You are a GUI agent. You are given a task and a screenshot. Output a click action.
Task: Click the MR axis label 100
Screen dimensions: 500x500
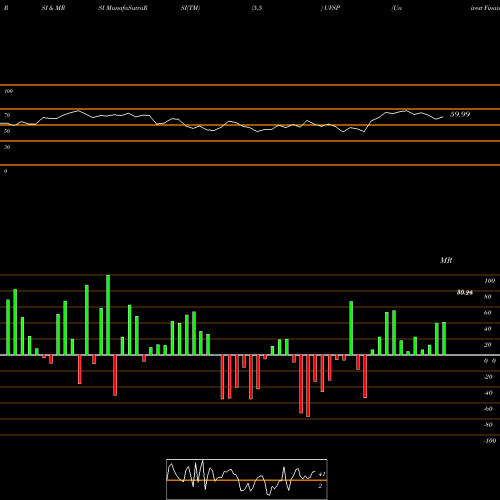pos(490,281)
